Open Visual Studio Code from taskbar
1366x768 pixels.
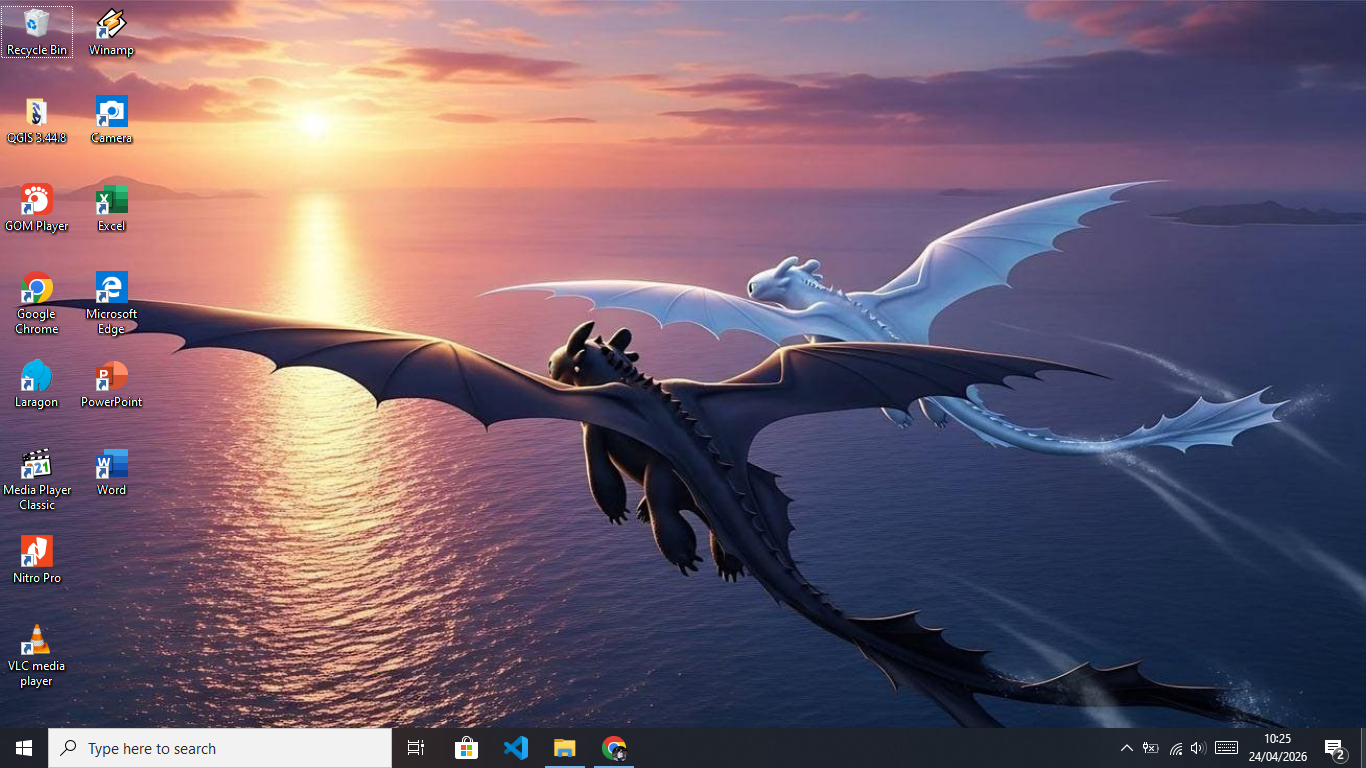[x=515, y=748]
